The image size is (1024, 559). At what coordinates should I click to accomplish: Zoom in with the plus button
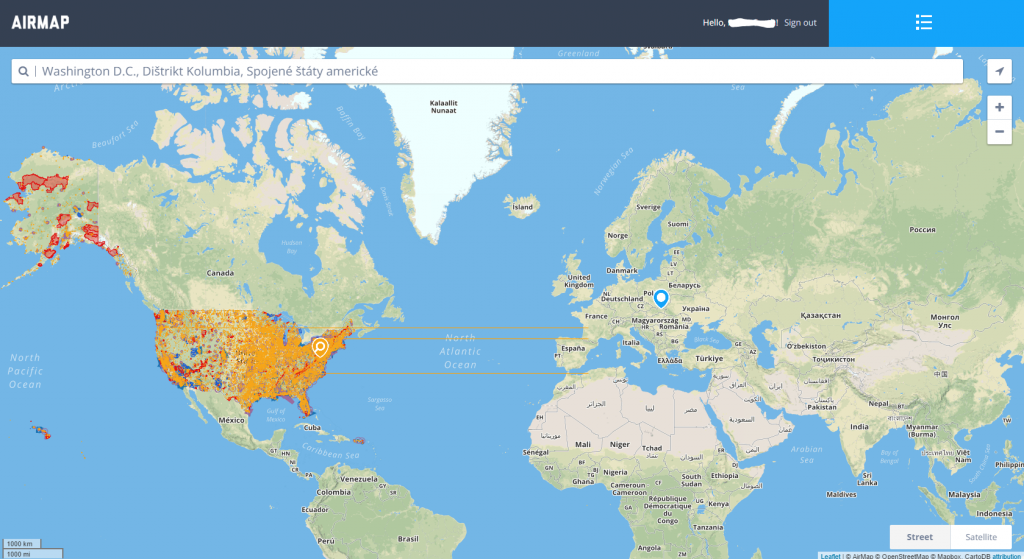click(x=999, y=107)
